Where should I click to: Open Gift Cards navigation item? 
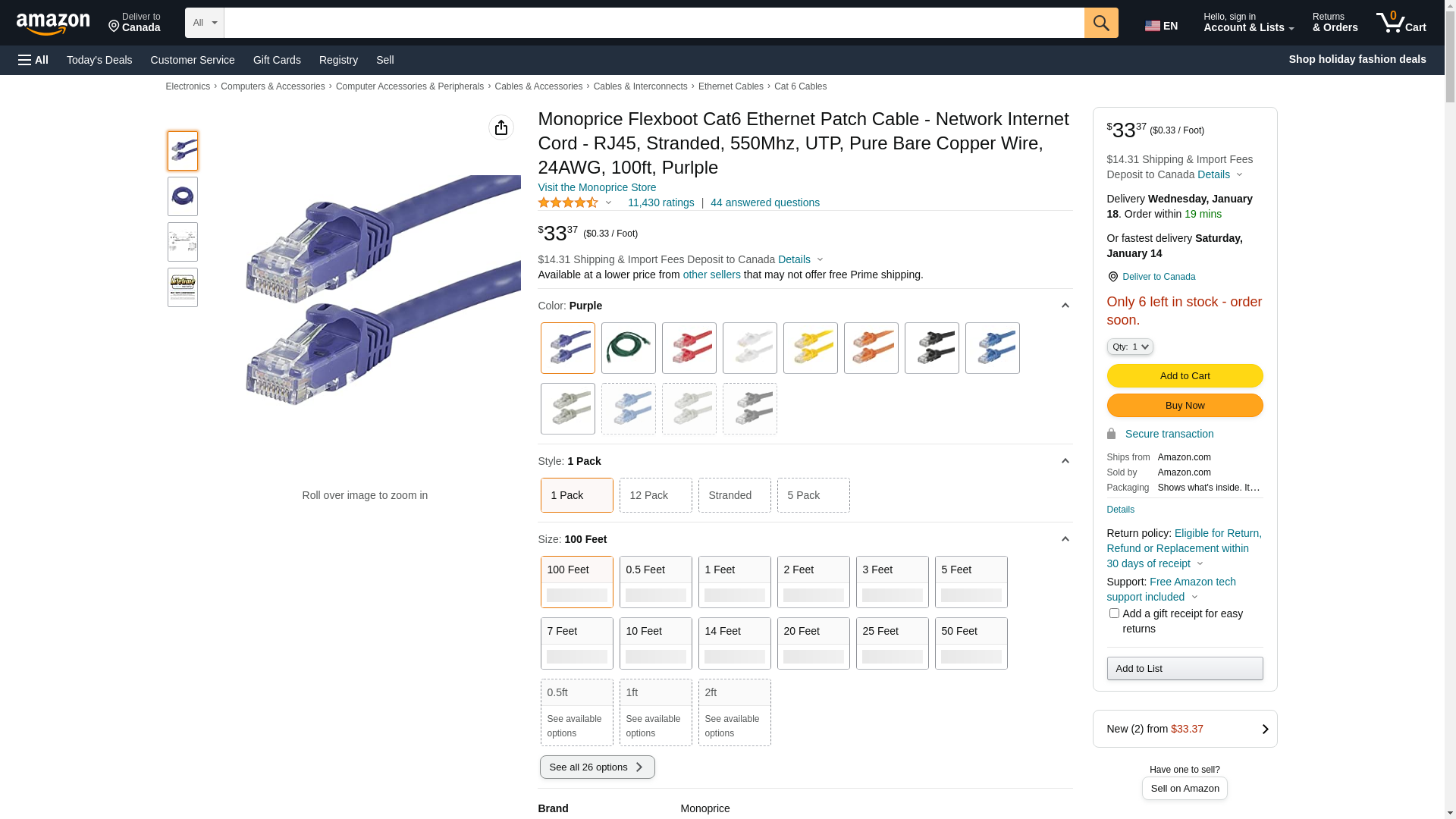pyautogui.click(x=277, y=60)
